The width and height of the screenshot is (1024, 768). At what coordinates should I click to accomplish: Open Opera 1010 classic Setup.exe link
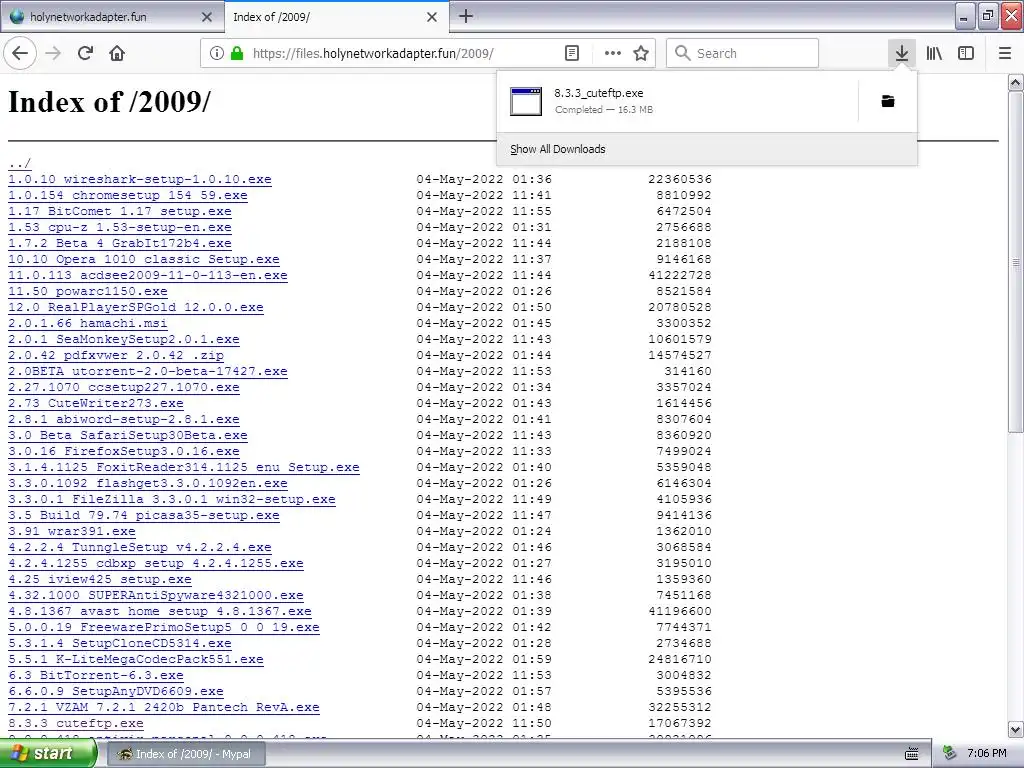click(144, 259)
